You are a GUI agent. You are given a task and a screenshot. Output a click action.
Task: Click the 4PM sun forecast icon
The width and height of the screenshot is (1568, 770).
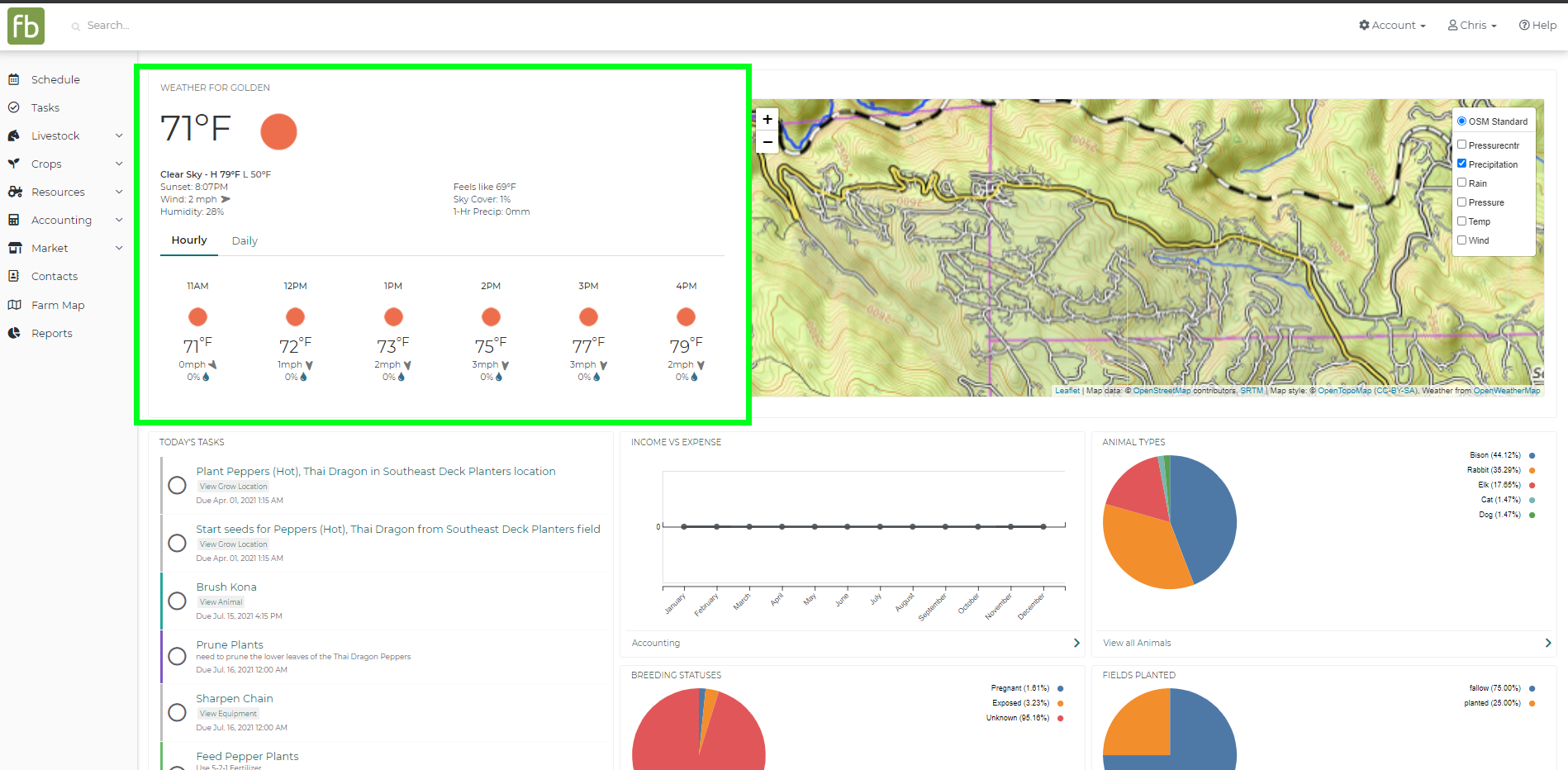pyautogui.click(x=686, y=316)
